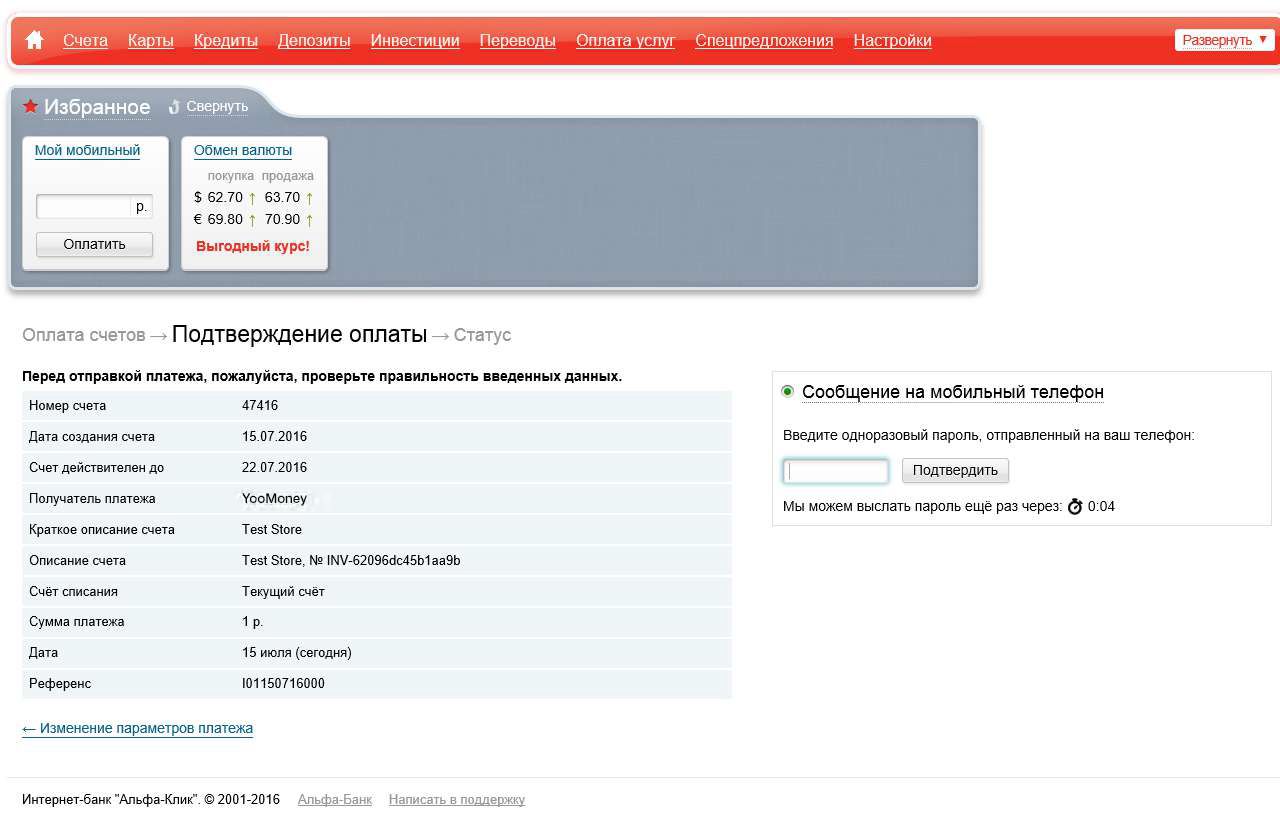This screenshot has height=820, width=1280.
Task: Click invoice number value 47416
Action: 260,406
